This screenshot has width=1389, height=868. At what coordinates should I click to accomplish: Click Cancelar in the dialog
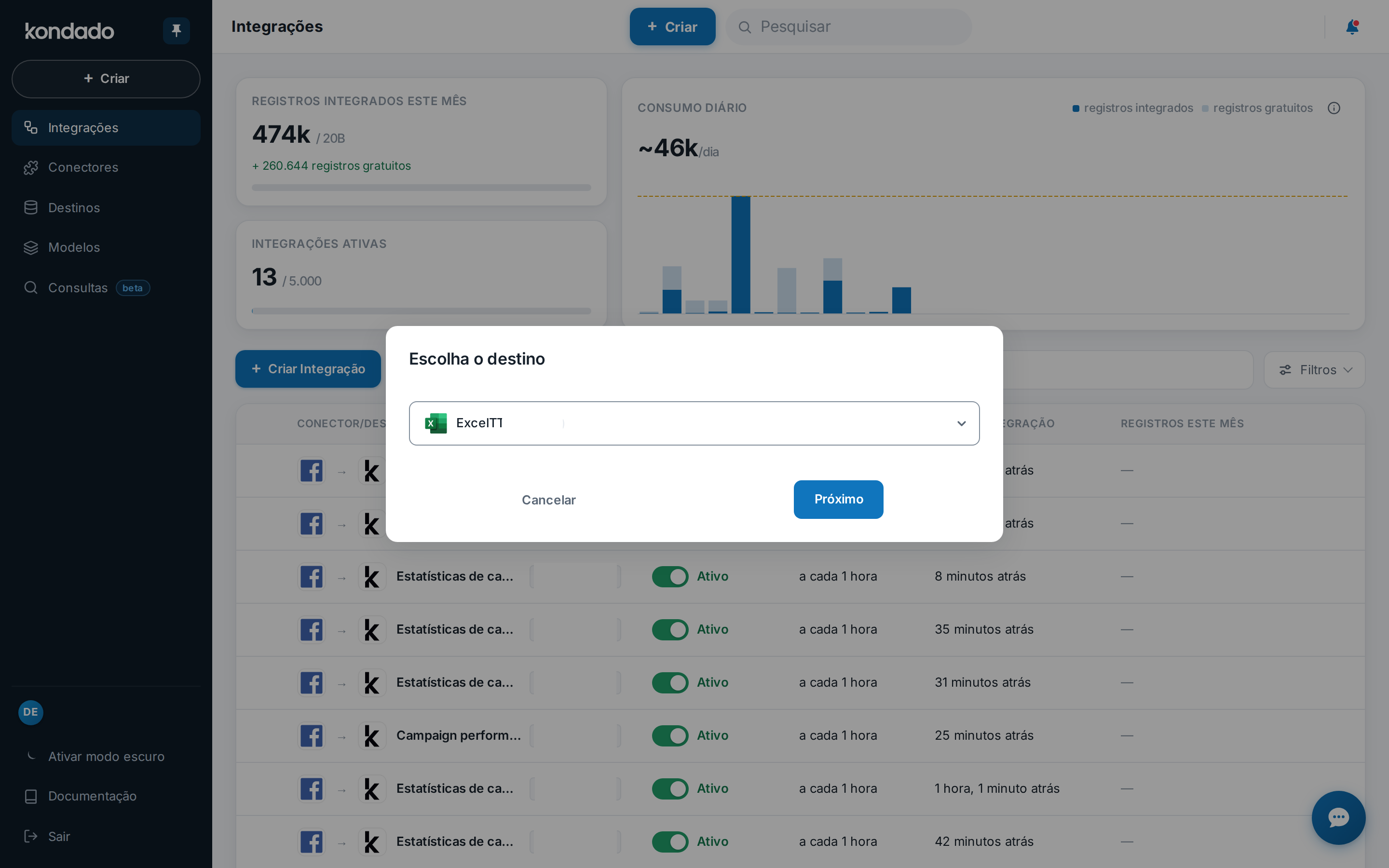coord(548,500)
